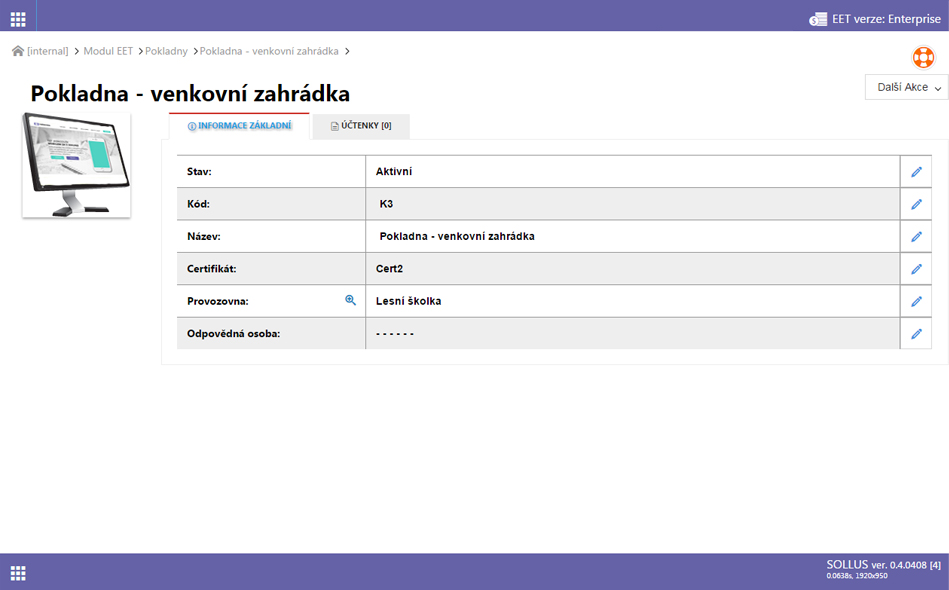Select the Informace základní tab

click(240, 126)
